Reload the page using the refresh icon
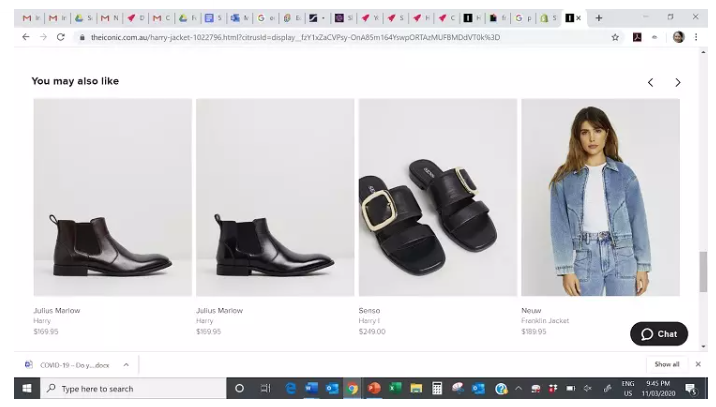 61,37
